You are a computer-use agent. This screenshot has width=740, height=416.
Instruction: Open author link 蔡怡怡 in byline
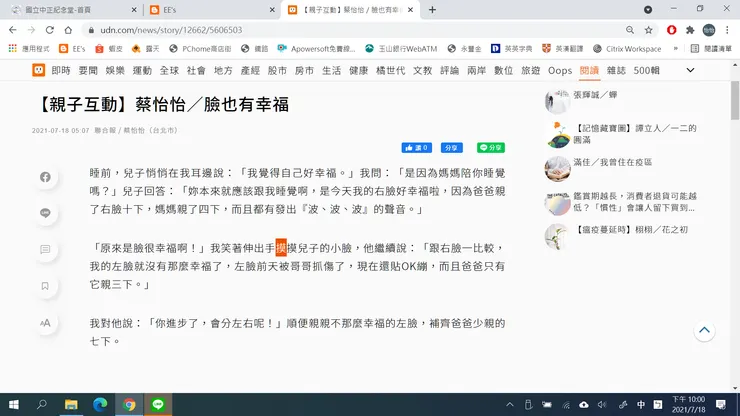(134, 130)
